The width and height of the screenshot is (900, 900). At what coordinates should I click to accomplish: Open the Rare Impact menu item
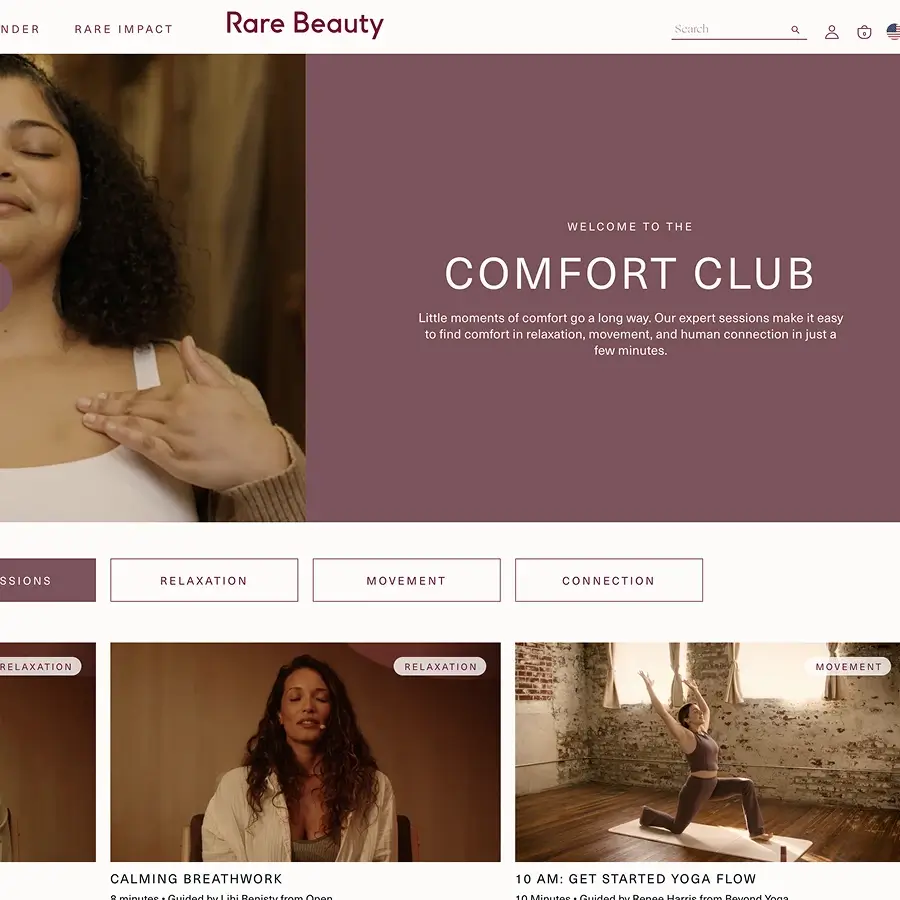pyautogui.click(x=123, y=29)
